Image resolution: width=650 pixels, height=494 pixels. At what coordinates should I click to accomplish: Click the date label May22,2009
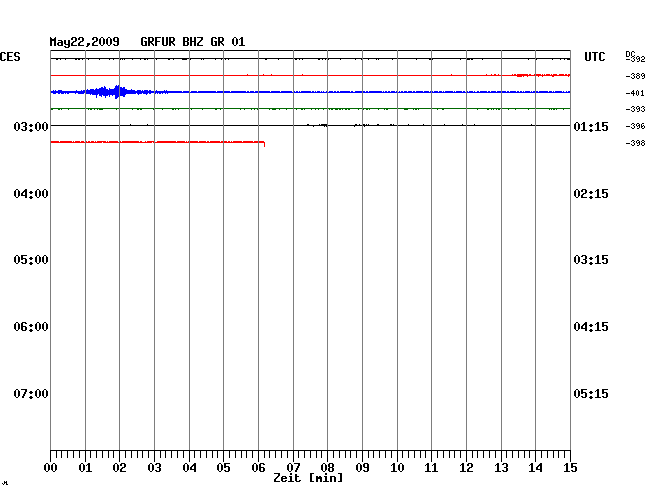point(85,42)
